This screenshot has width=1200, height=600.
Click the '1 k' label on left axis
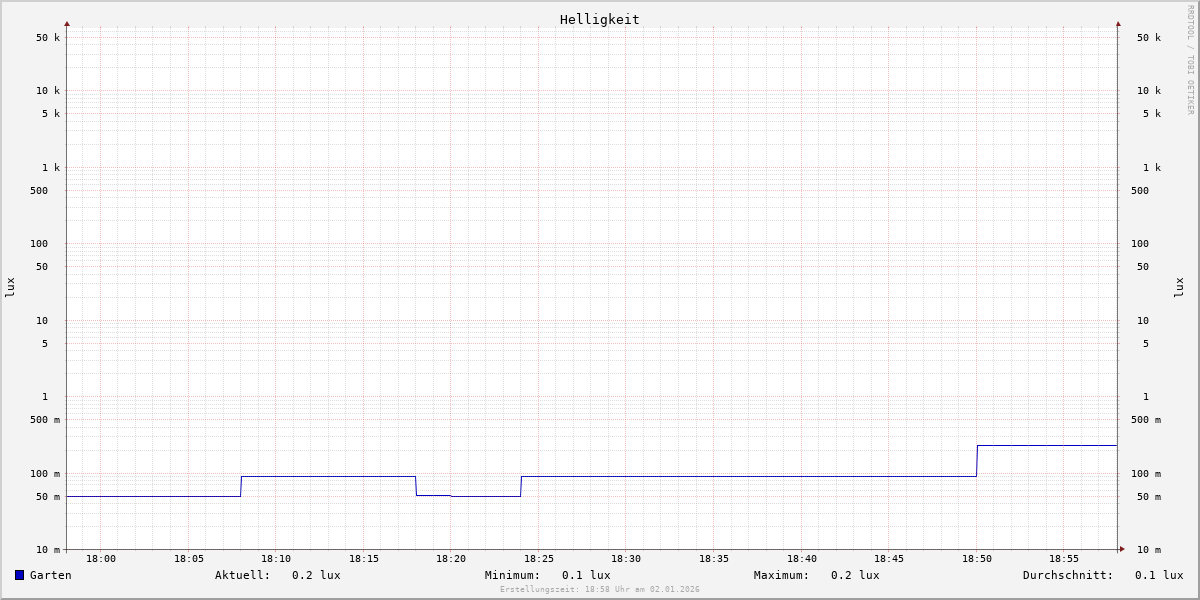[x=51, y=168]
